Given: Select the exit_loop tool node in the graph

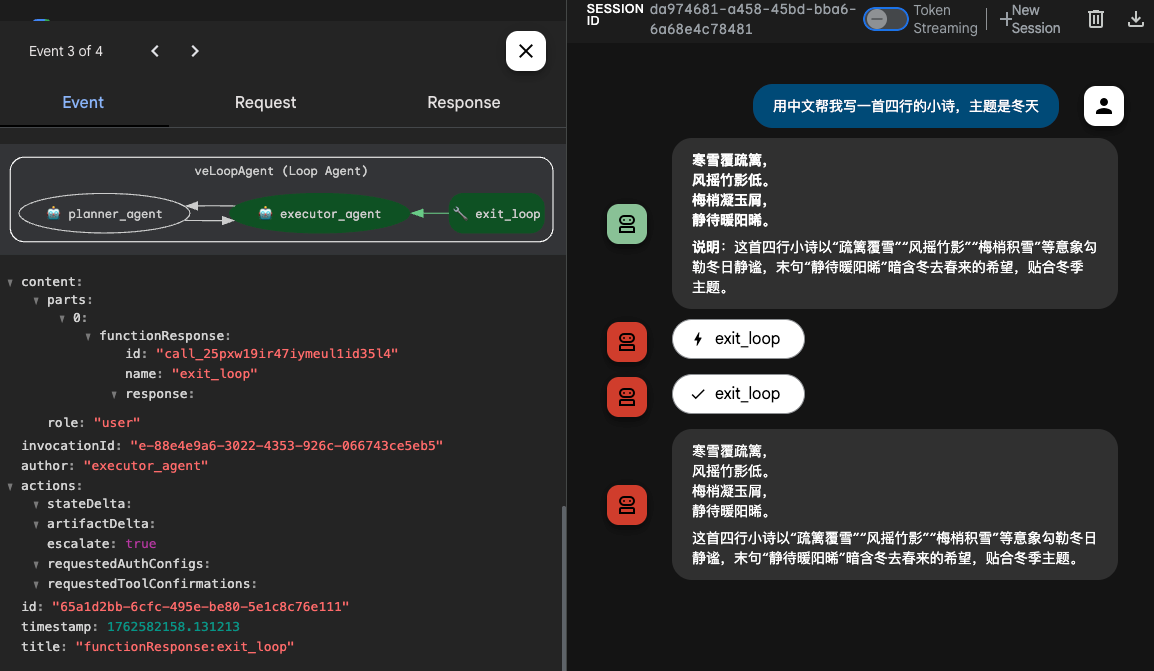Looking at the screenshot, I should pyautogui.click(x=497, y=213).
